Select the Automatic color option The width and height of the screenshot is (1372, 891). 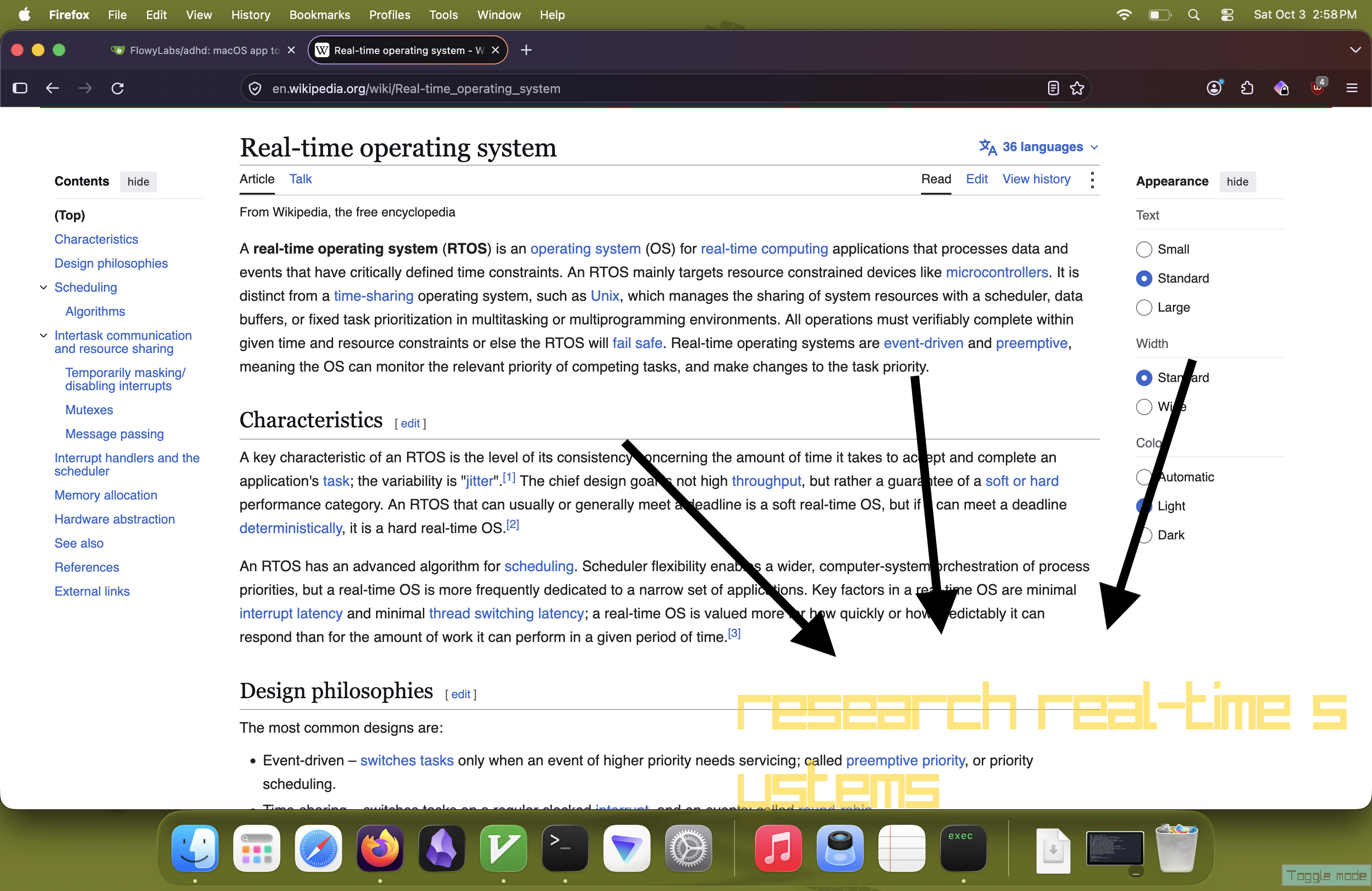click(x=1144, y=477)
